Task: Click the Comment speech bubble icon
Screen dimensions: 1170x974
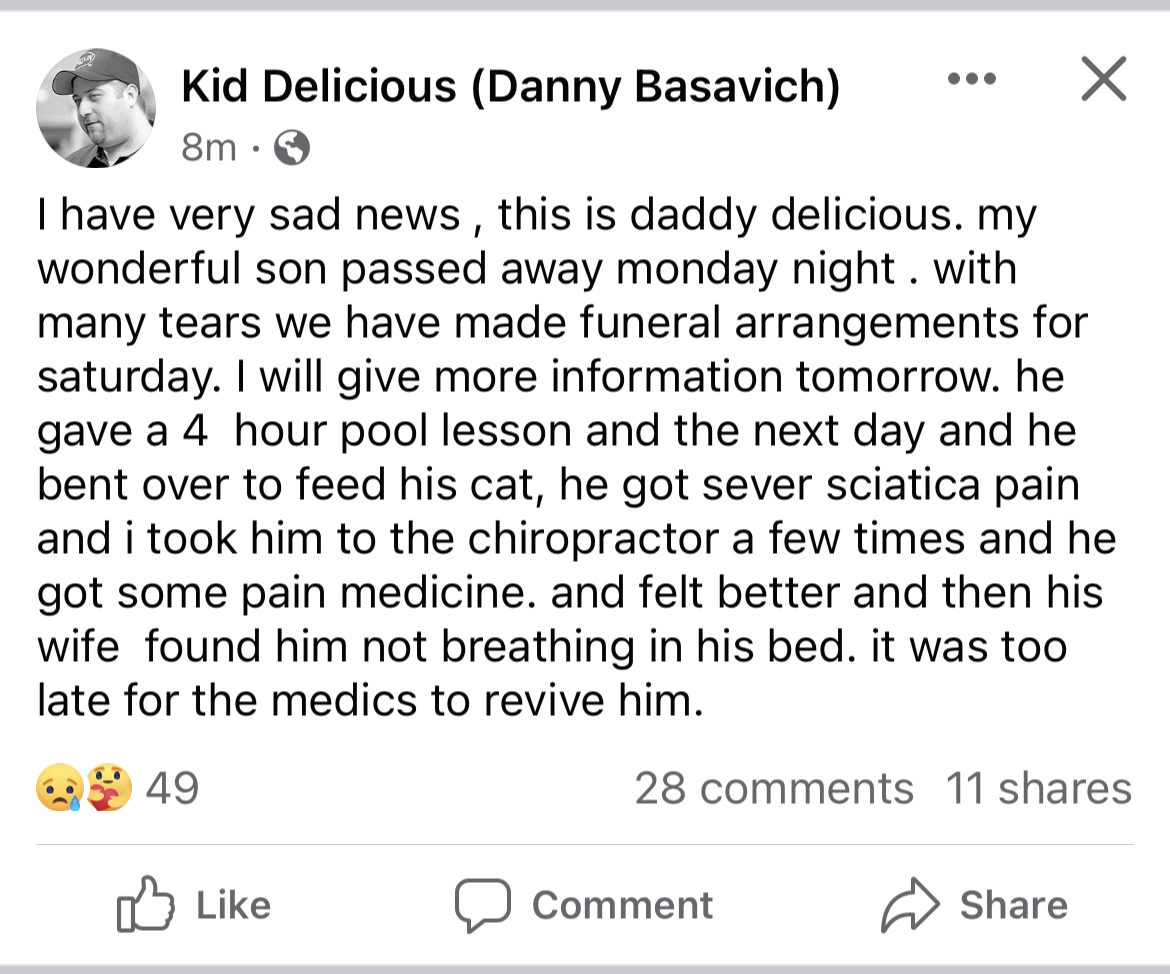Action: point(482,904)
